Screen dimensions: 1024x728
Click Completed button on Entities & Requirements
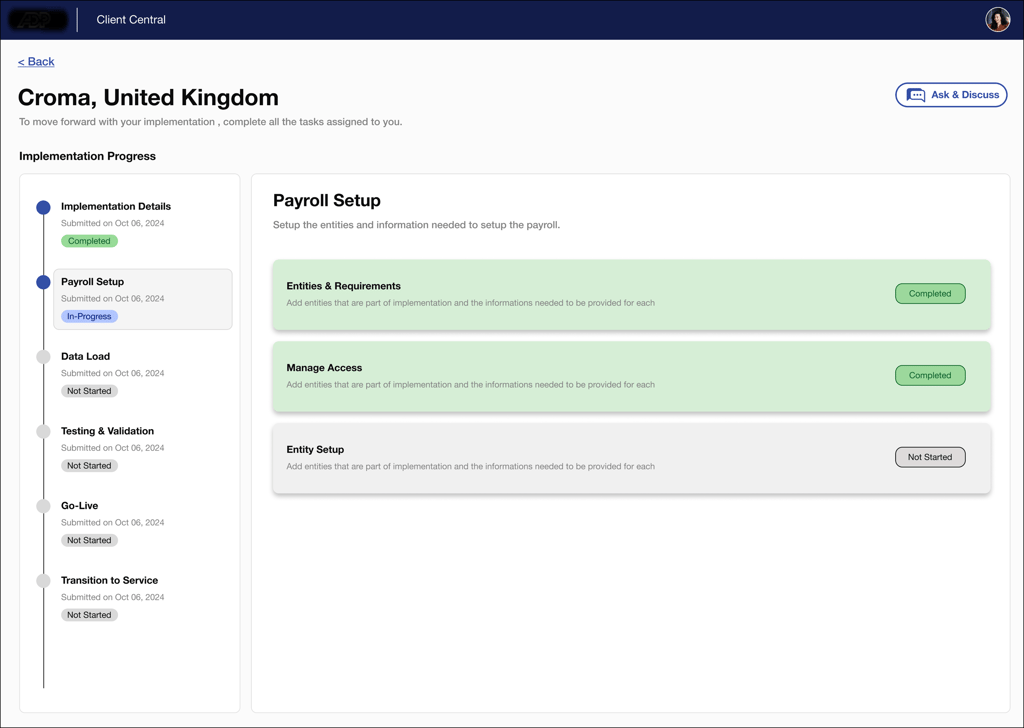(930, 294)
